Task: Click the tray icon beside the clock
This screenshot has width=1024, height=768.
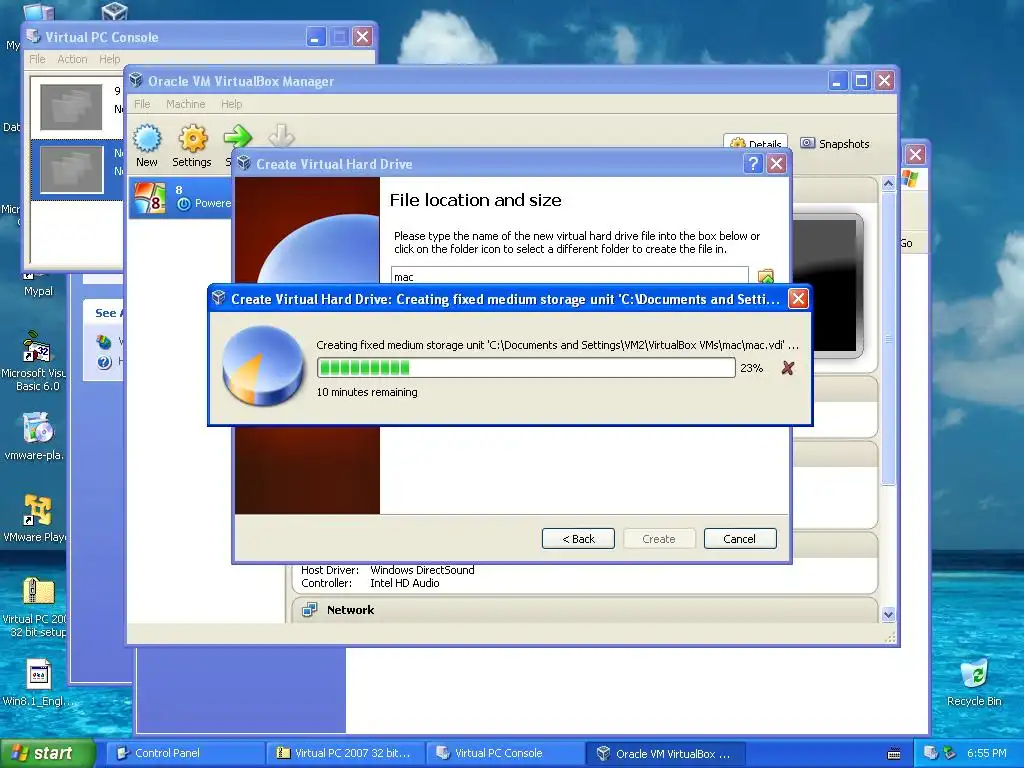Action: tap(950, 753)
